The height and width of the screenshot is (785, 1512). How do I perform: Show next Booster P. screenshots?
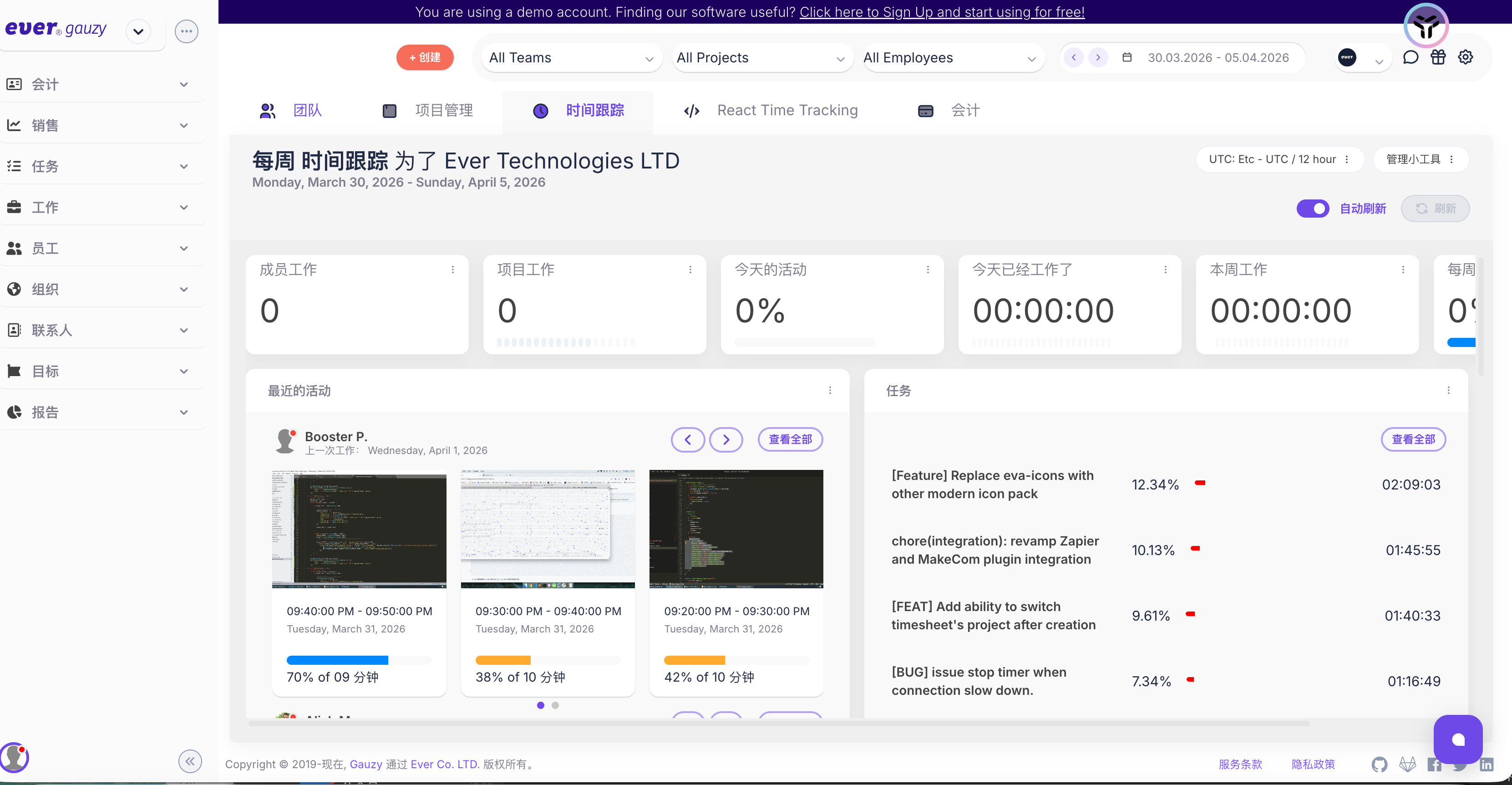[x=726, y=440]
